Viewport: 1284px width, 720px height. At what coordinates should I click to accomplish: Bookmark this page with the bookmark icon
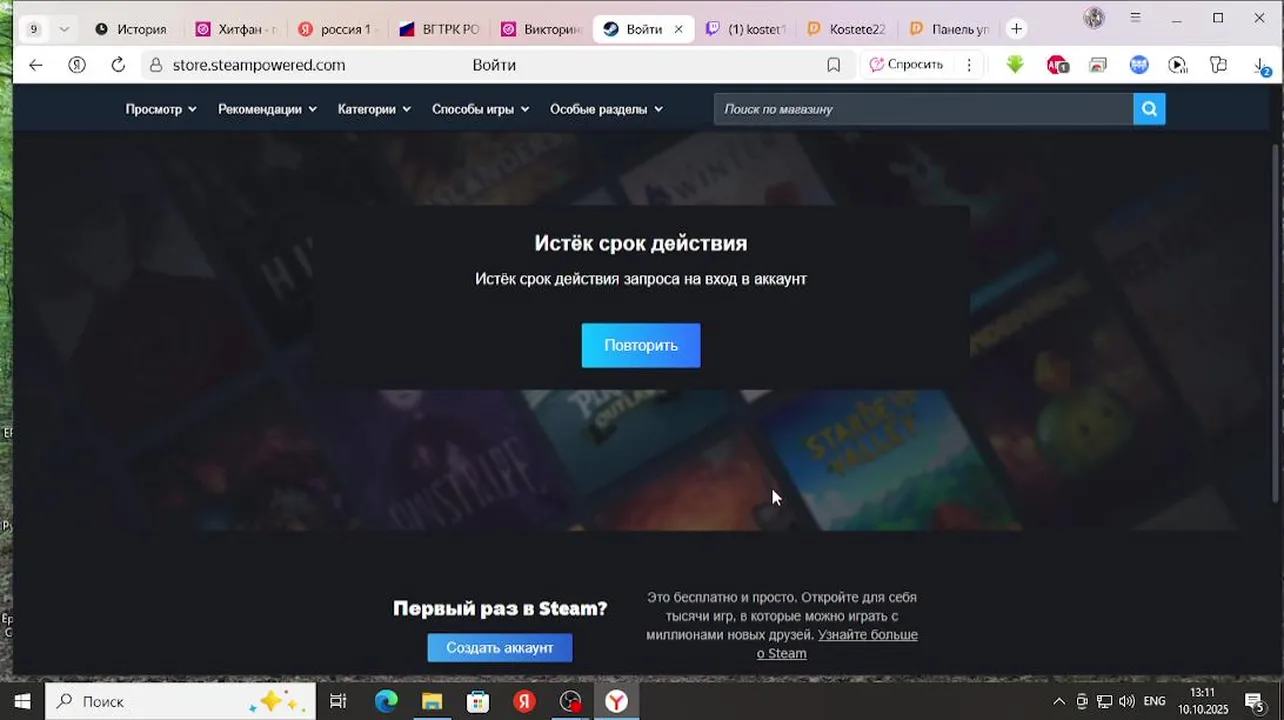click(x=833, y=65)
